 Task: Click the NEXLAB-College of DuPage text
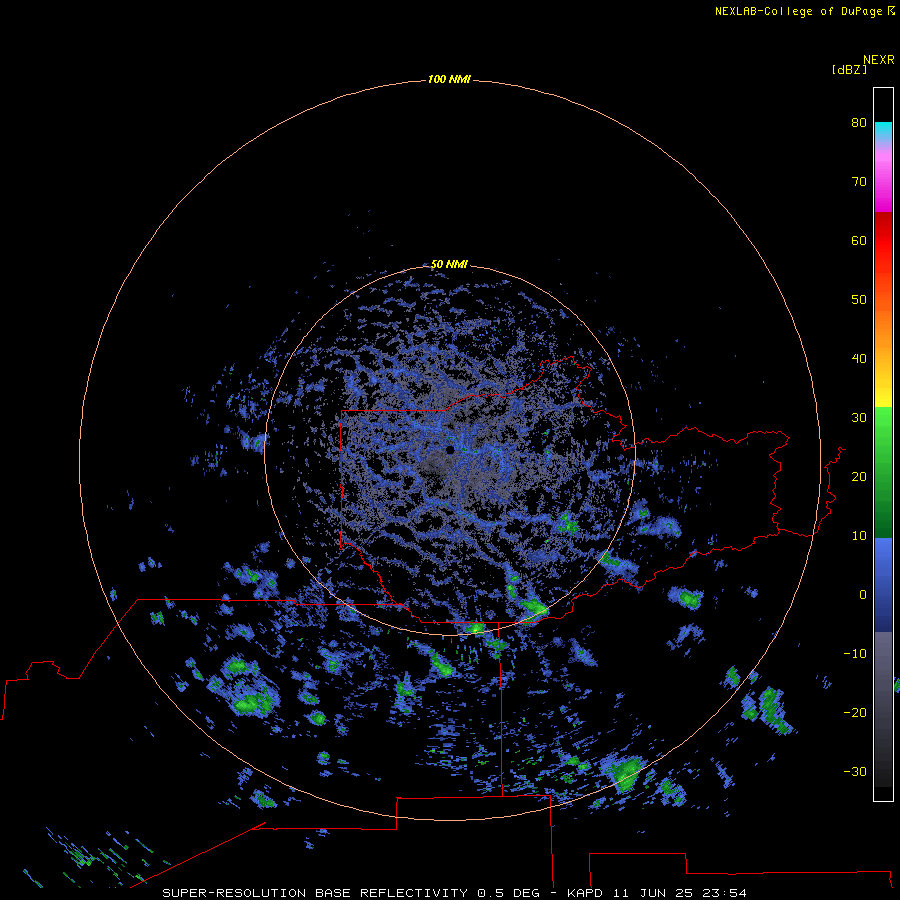click(x=798, y=11)
